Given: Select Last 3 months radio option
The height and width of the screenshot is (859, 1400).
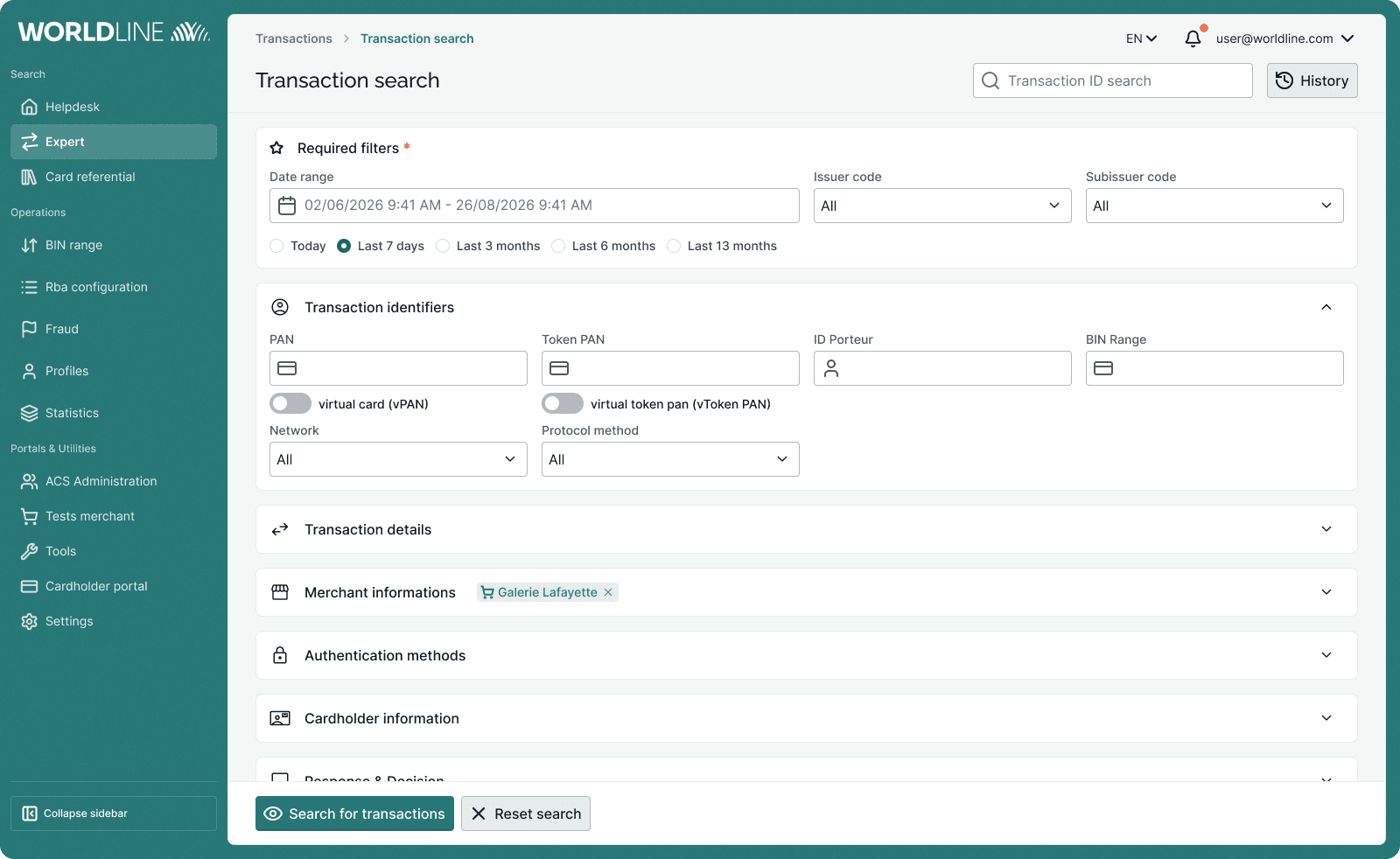Looking at the screenshot, I should tap(443, 246).
